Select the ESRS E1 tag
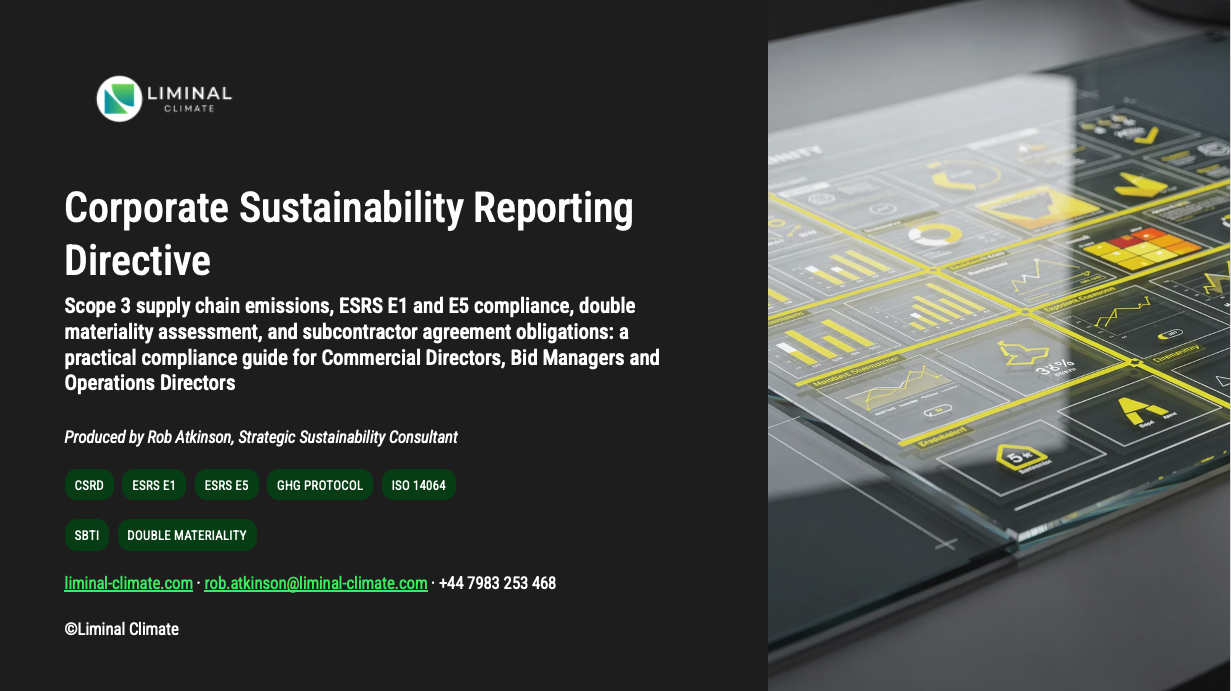 pos(154,485)
